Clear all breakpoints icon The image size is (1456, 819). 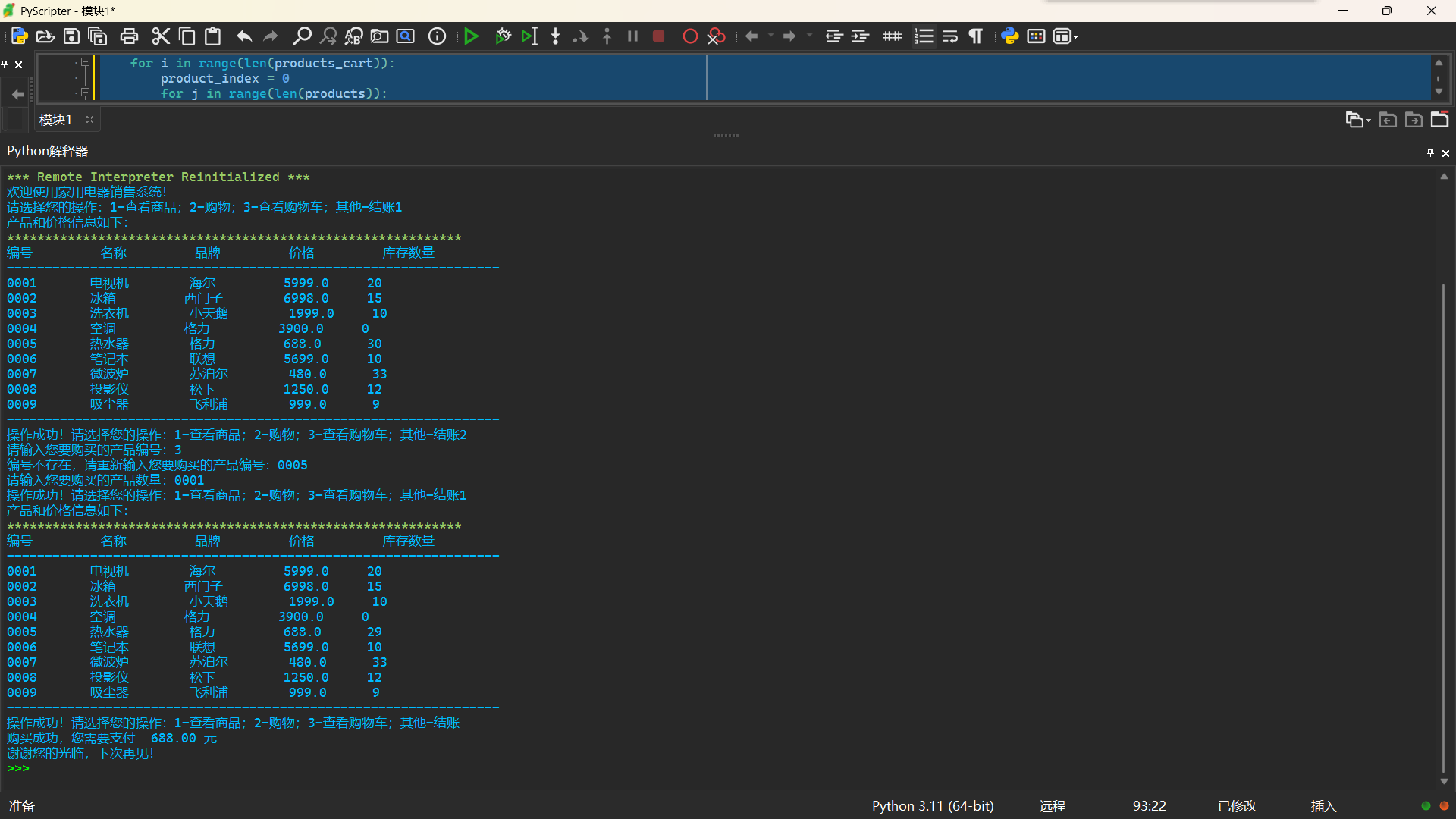716,36
